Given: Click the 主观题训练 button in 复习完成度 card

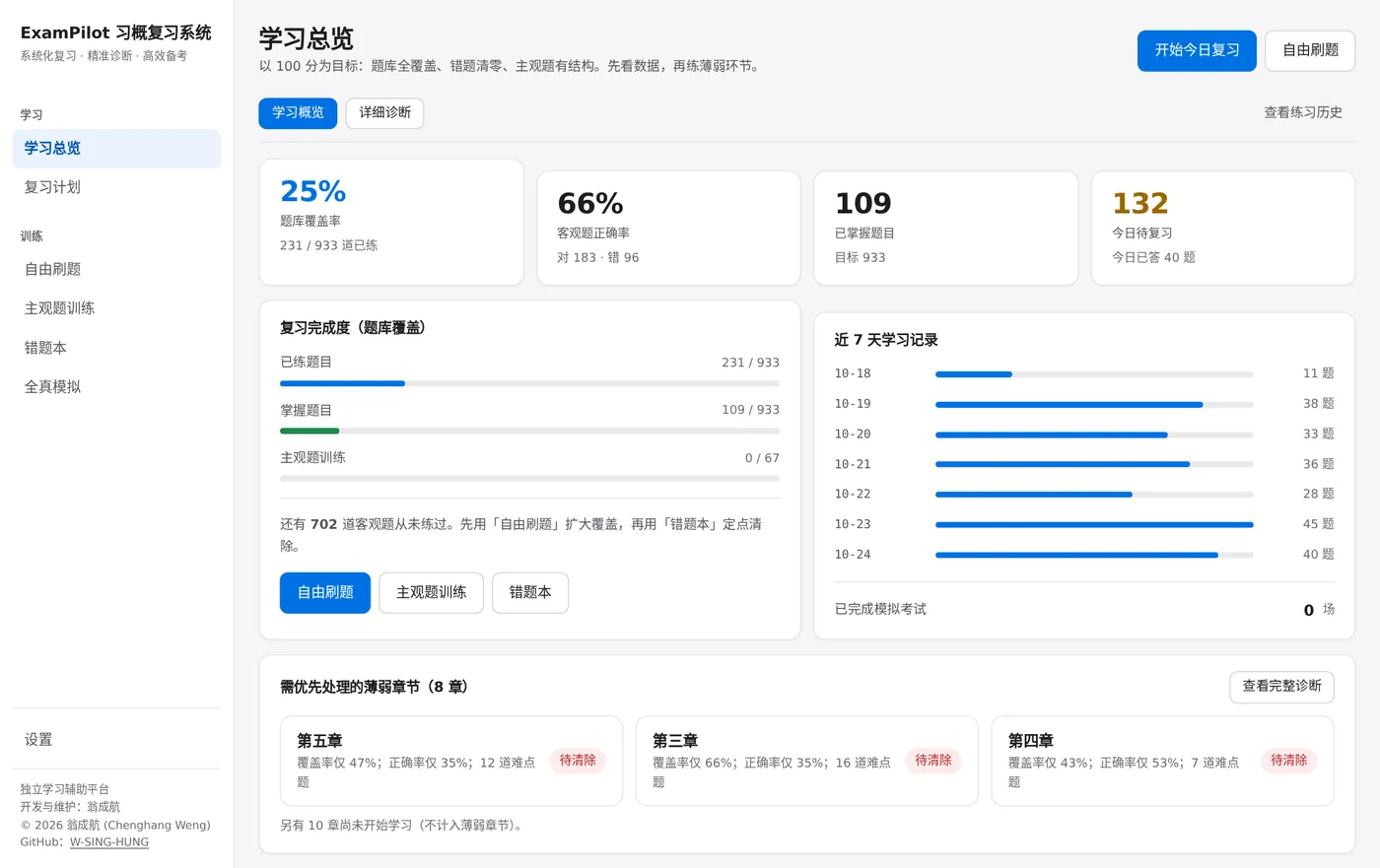Looking at the screenshot, I should point(431,593).
